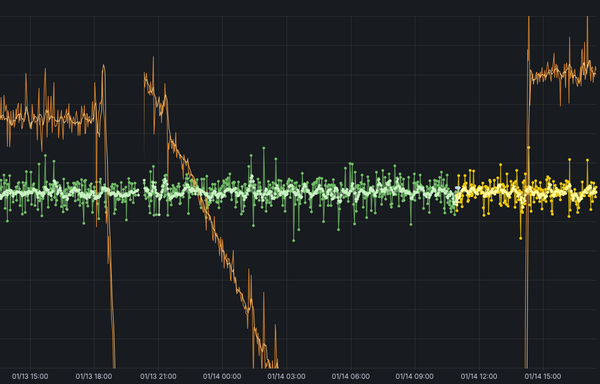Screen dimensions: 600x384
Task: Select the 01/13 21:00 axis tick label
Action: 158,376
